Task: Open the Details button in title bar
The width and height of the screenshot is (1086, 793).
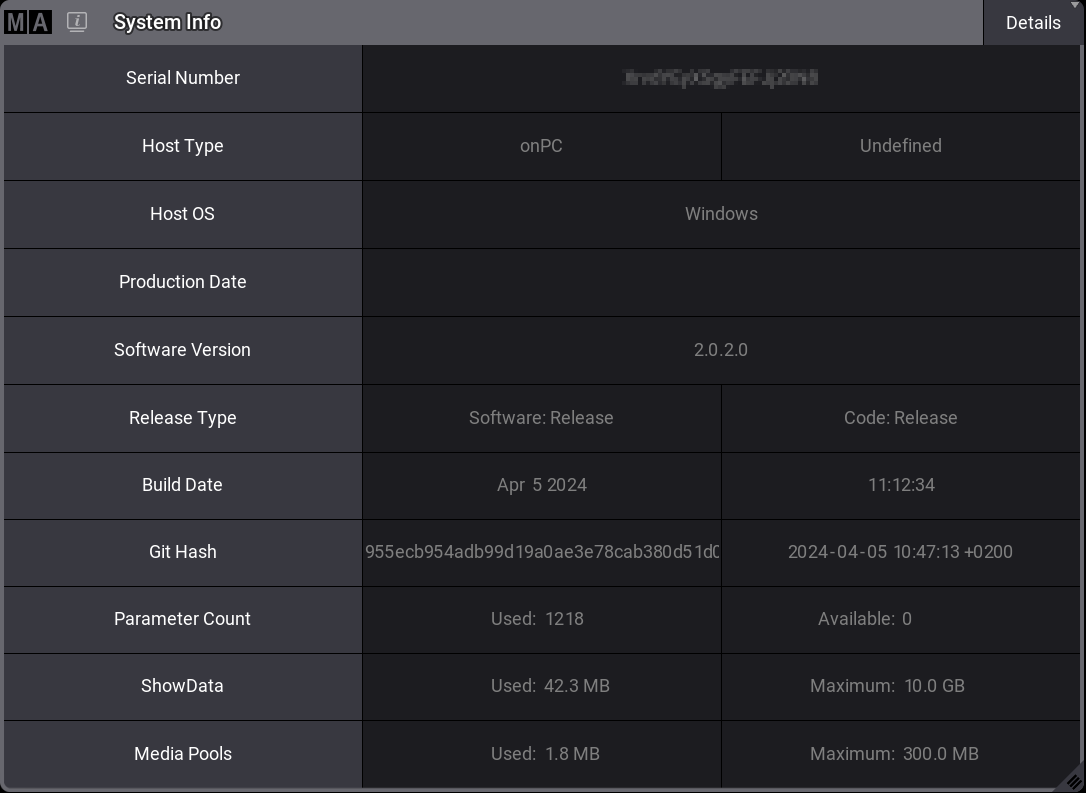Action: (1033, 23)
